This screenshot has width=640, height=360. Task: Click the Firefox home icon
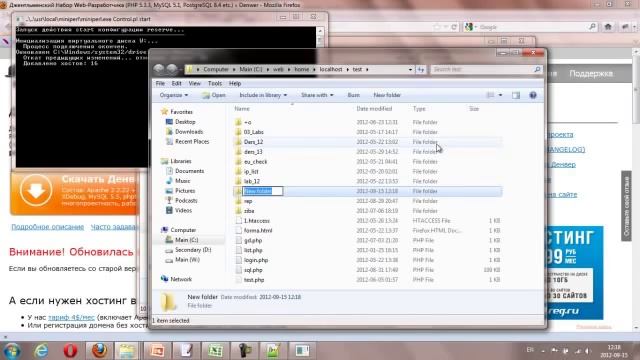[x=608, y=27]
